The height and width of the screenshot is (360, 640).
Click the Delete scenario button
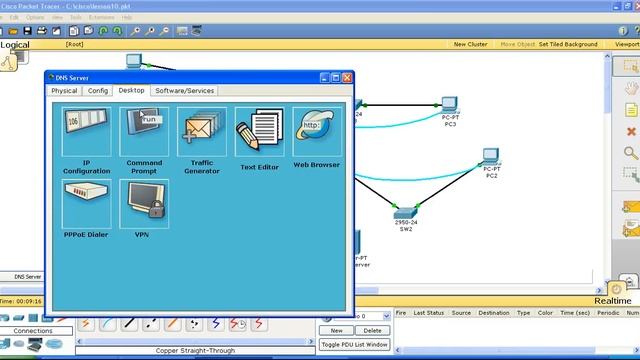(372, 331)
